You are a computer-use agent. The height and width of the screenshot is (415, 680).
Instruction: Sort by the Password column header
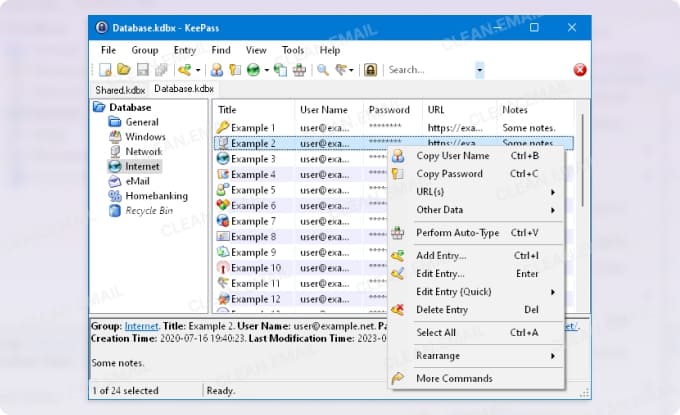pyautogui.click(x=392, y=110)
